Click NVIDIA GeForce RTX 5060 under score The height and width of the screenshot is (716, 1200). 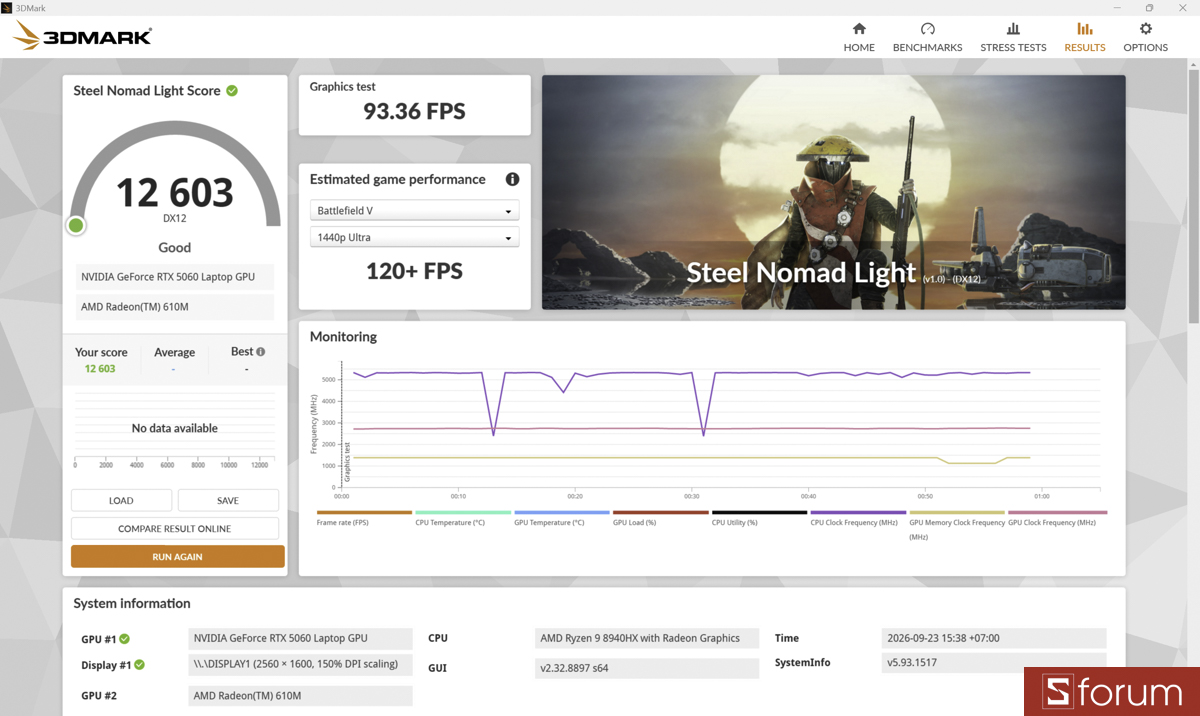175,277
